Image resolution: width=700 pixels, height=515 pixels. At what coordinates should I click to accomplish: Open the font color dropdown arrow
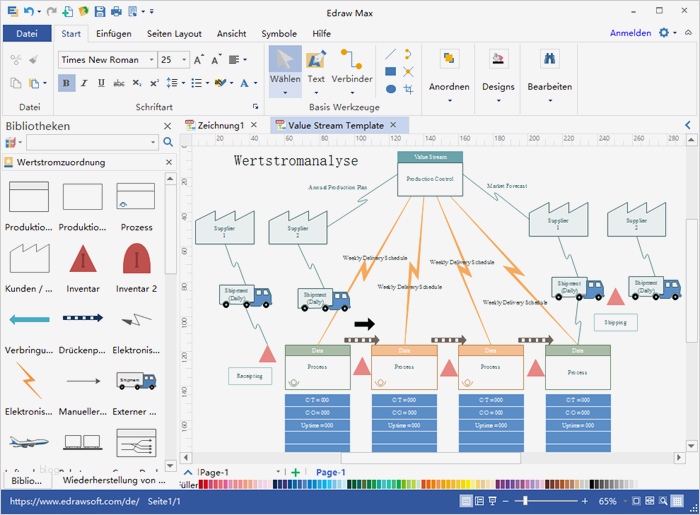tap(255, 83)
